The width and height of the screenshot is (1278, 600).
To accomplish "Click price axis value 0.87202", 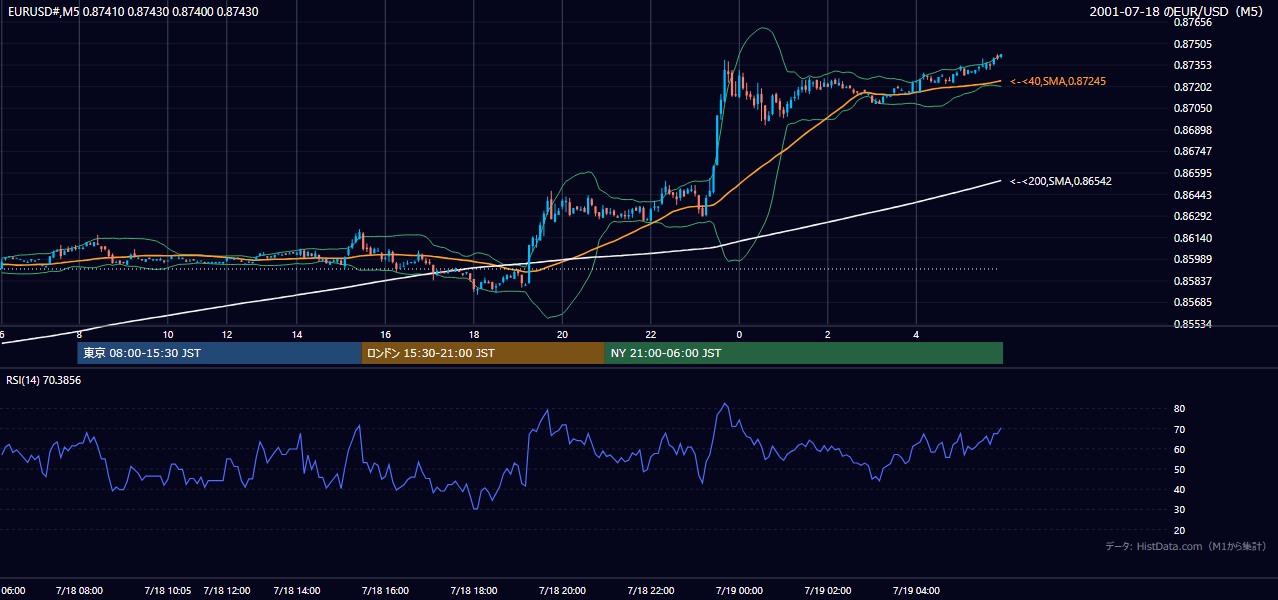I will [1192, 87].
